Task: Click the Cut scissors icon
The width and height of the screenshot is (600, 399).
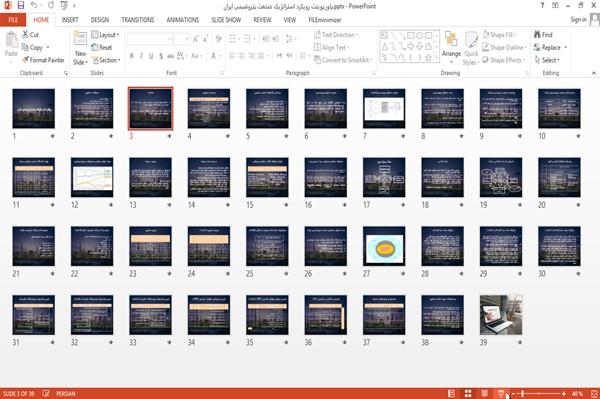Action: (25, 34)
